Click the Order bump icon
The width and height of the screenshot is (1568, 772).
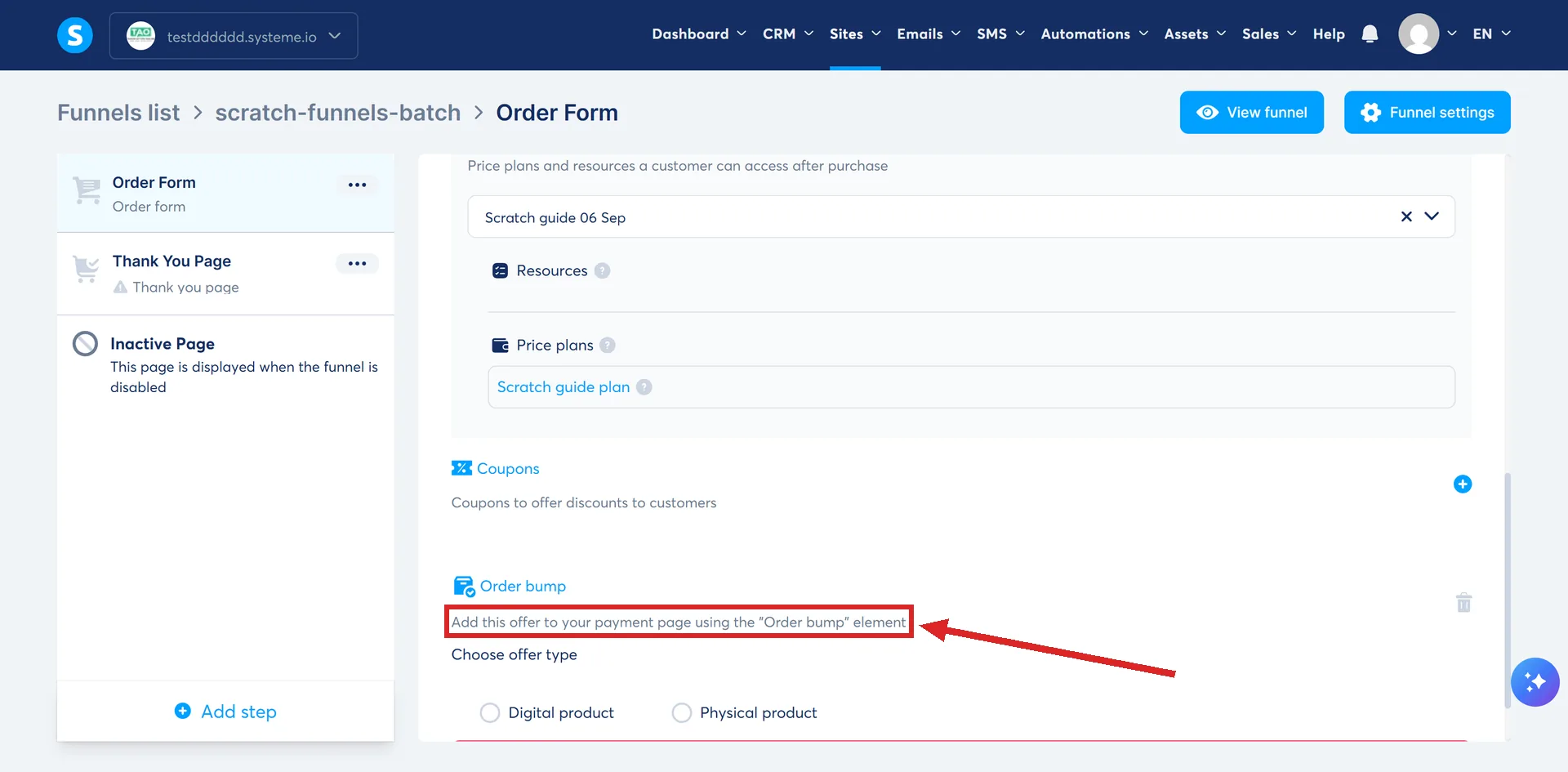(x=464, y=587)
